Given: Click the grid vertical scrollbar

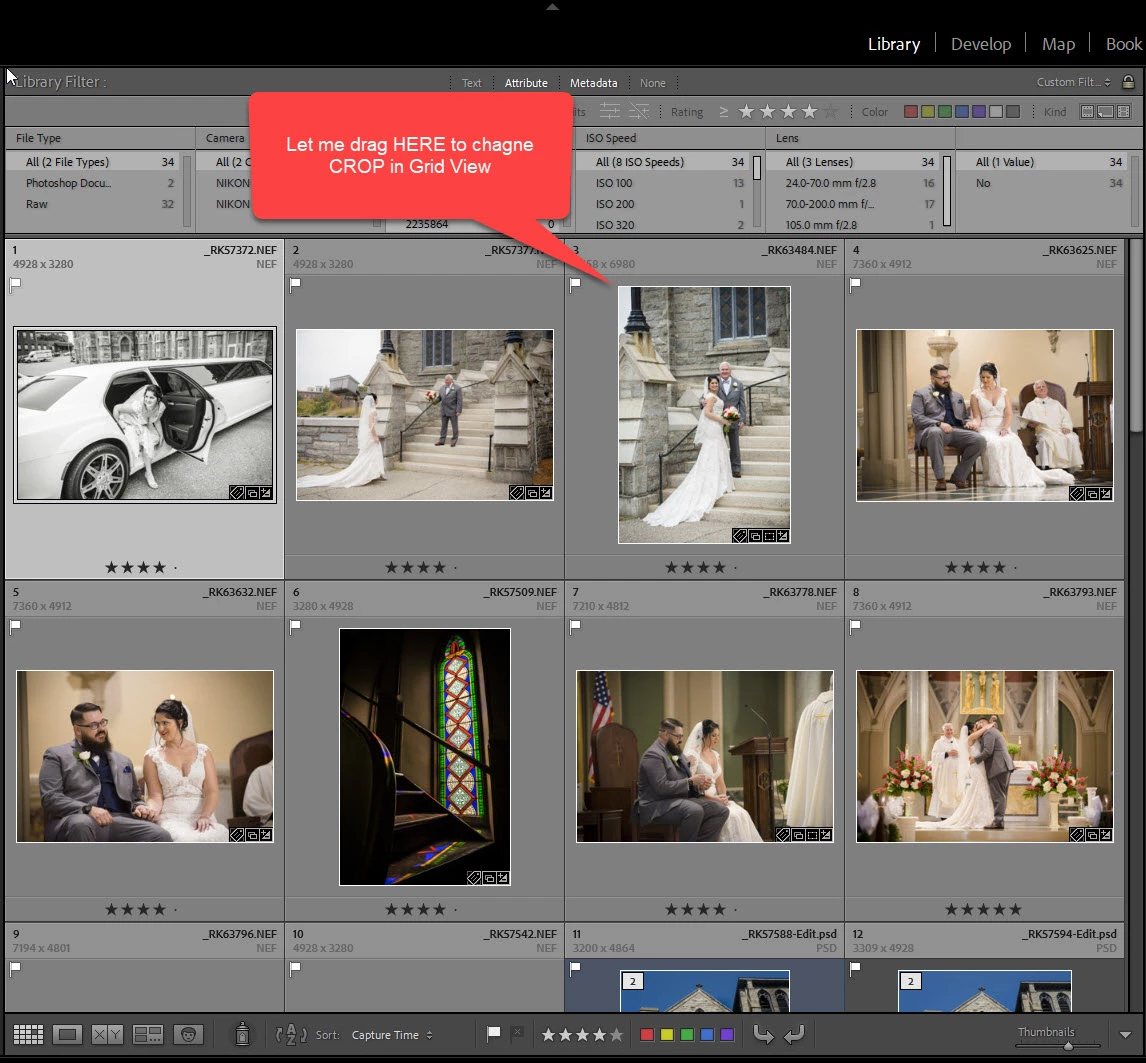Looking at the screenshot, I should point(1136,336).
